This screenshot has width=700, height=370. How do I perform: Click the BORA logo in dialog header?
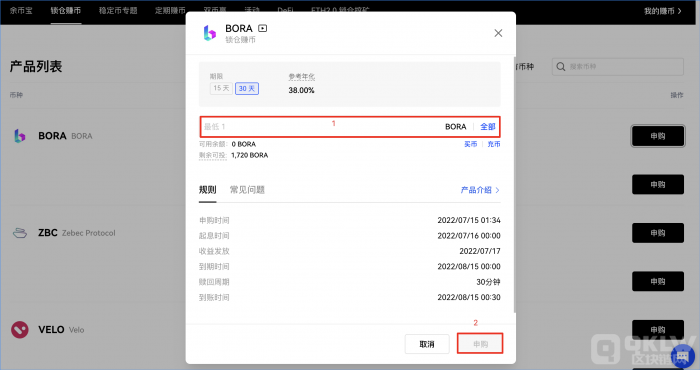209,33
